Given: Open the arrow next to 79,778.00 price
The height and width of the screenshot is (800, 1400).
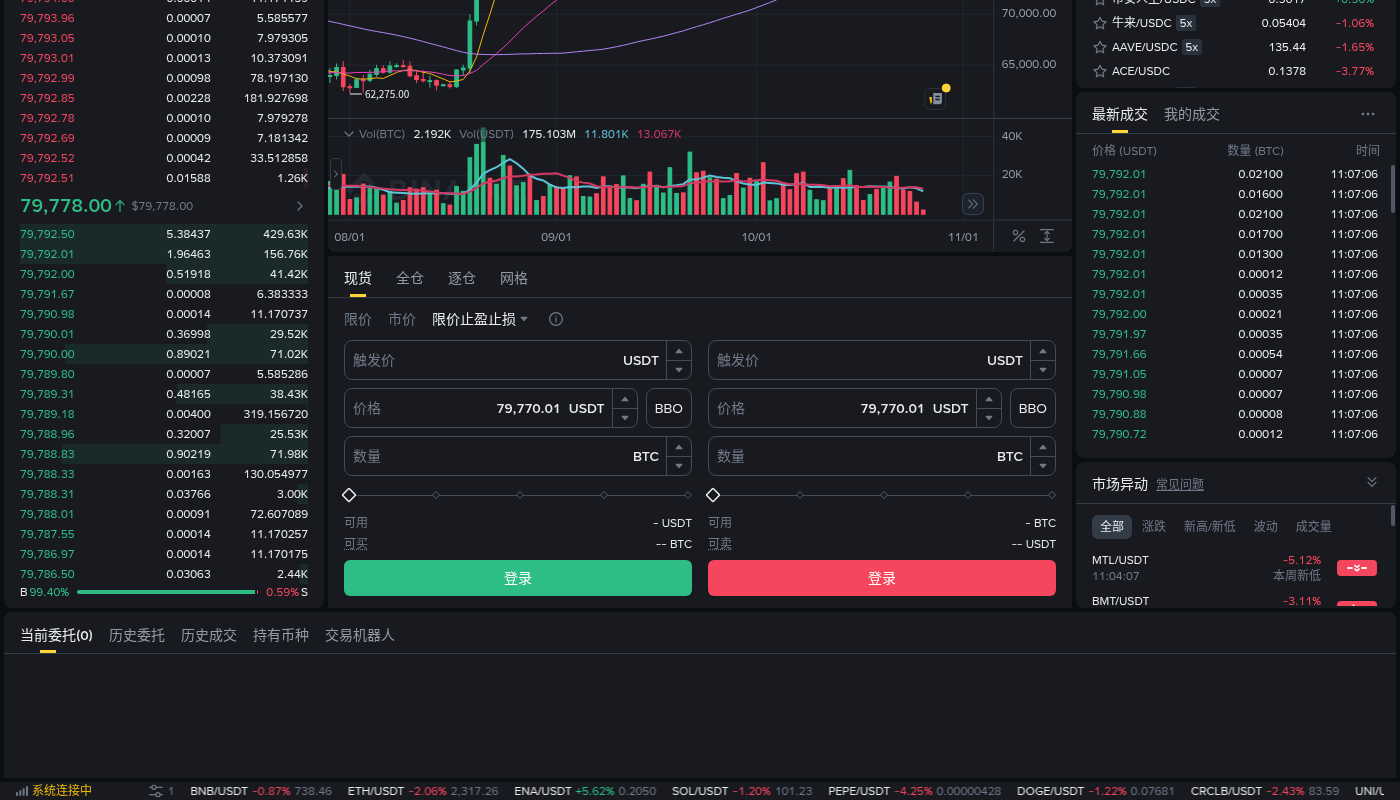Looking at the screenshot, I should tap(299, 206).
